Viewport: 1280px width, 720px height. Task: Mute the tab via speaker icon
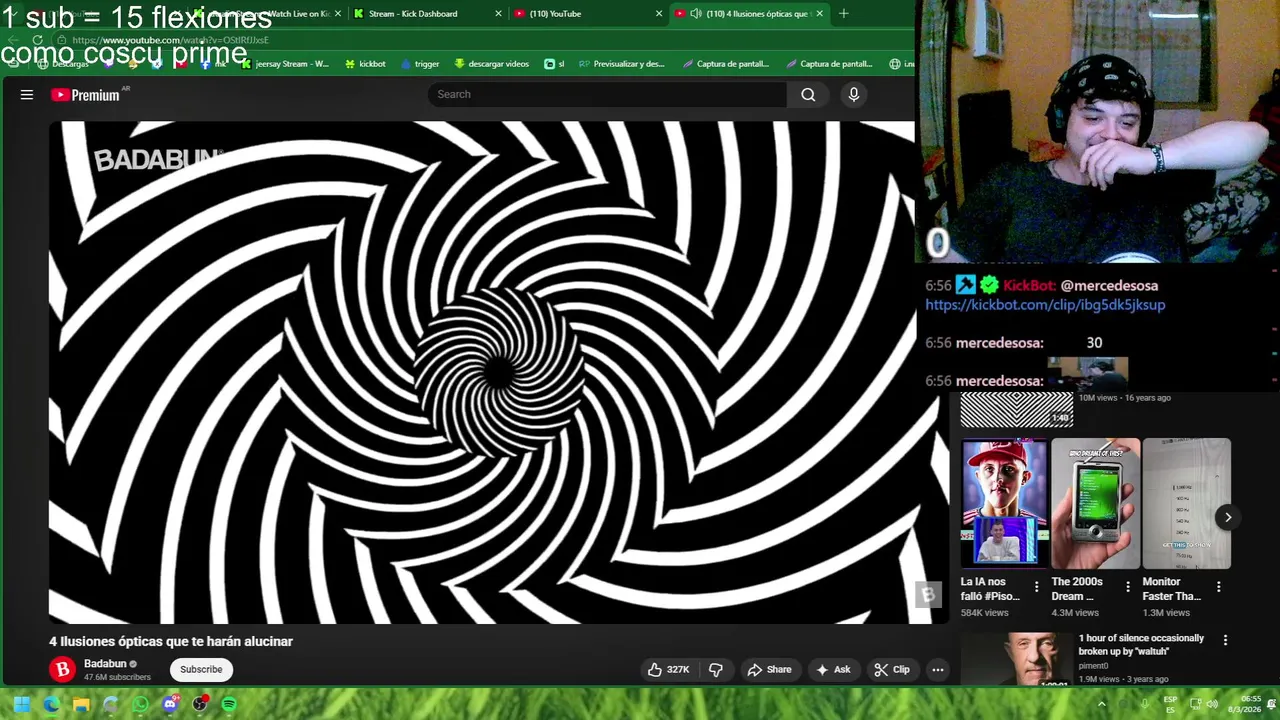[695, 14]
